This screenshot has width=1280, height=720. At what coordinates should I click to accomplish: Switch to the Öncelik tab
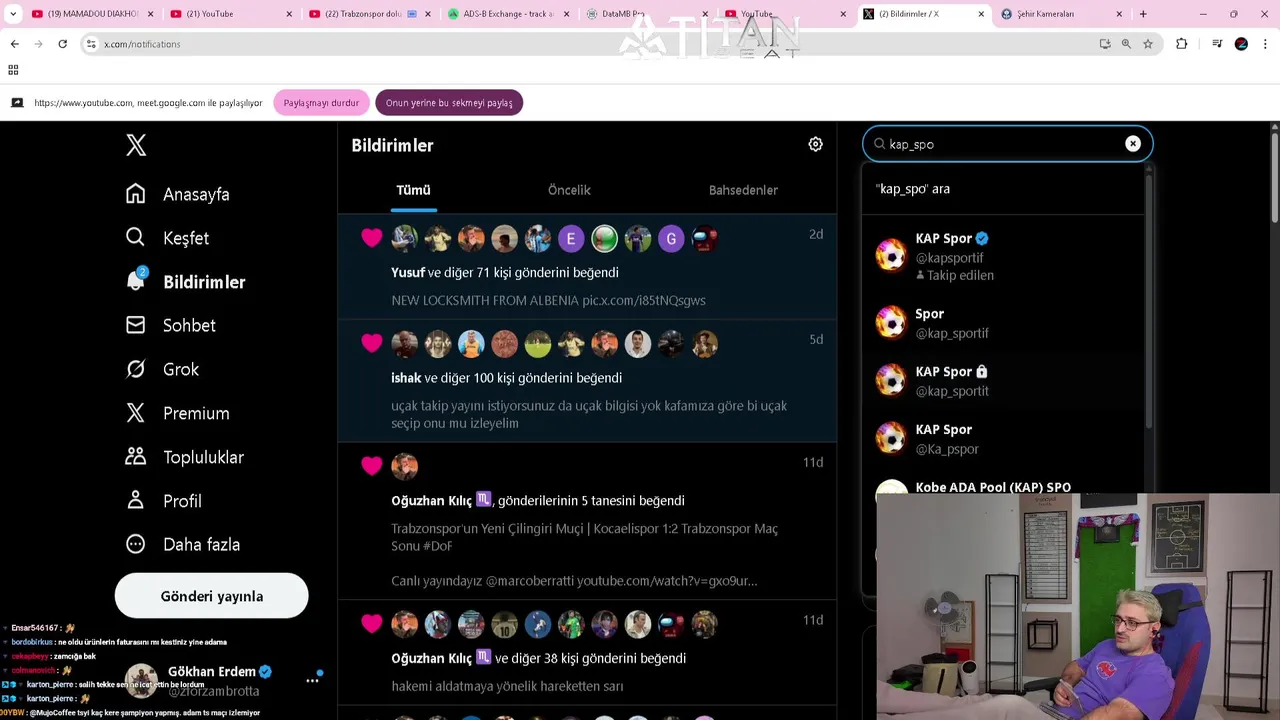tap(569, 190)
